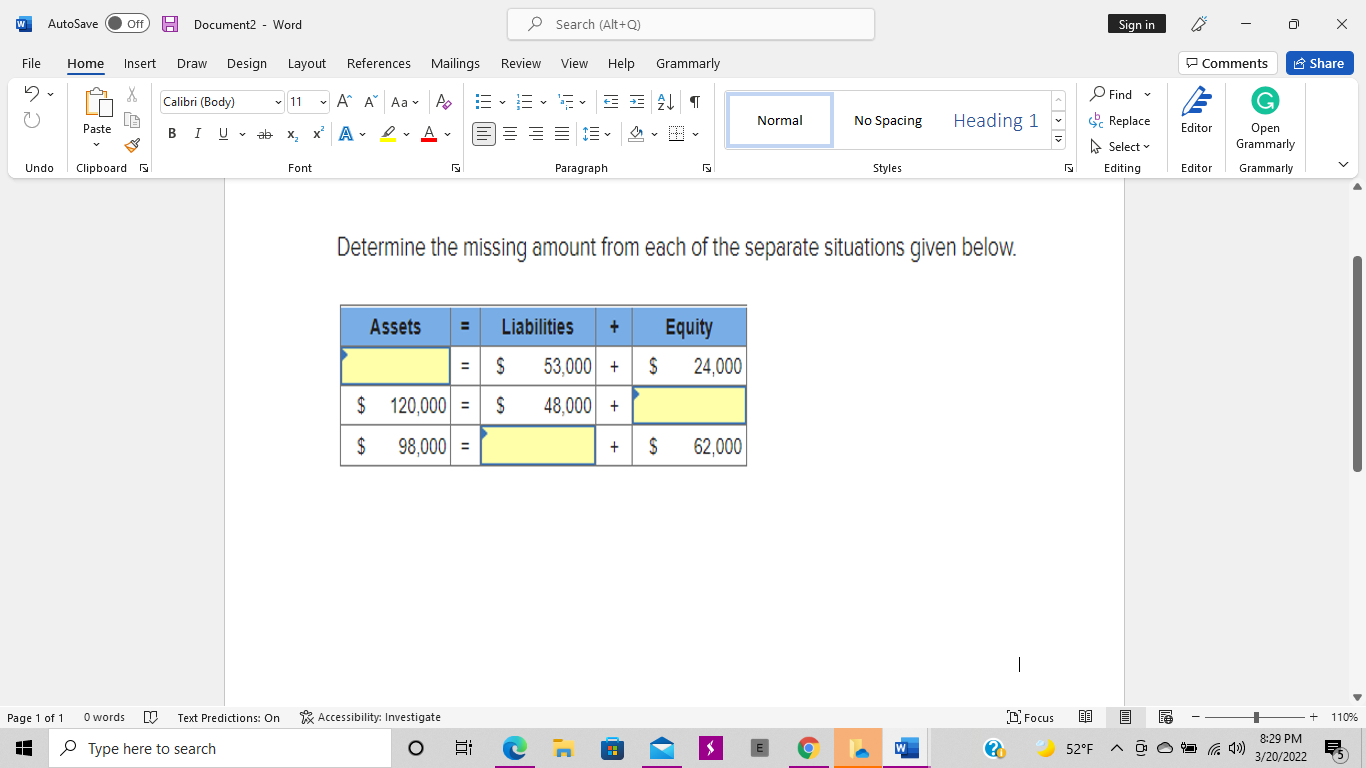Toggle Bold formatting
This screenshot has height=768, width=1366.
(172, 134)
